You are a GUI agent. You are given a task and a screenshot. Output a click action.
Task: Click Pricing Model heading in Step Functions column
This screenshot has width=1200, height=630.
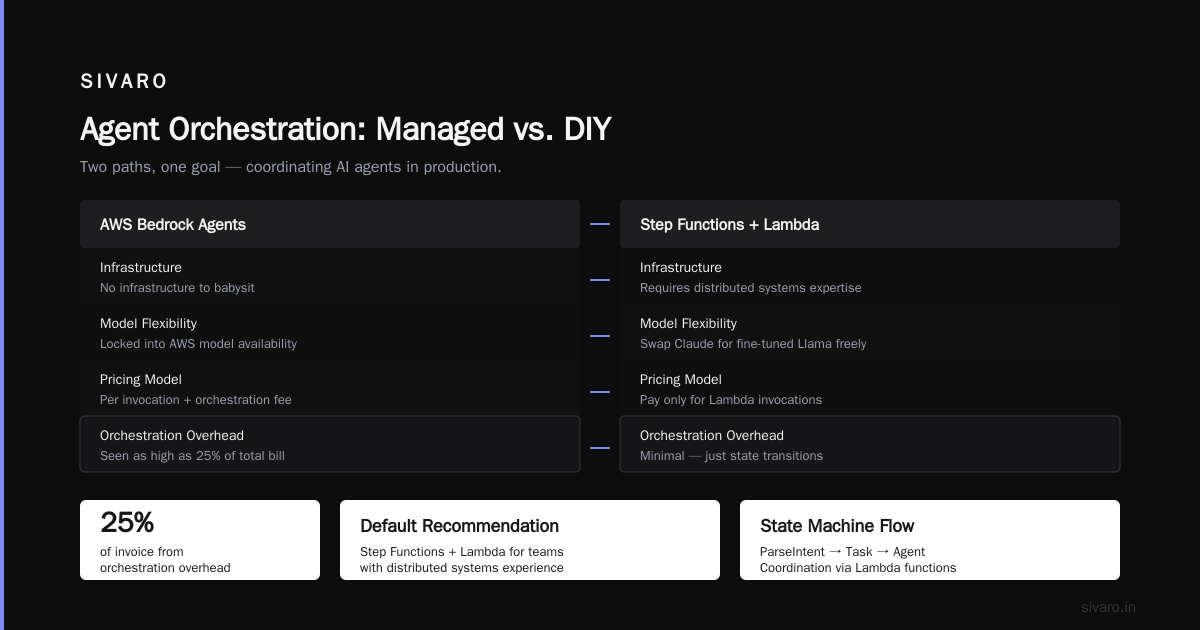pos(681,380)
